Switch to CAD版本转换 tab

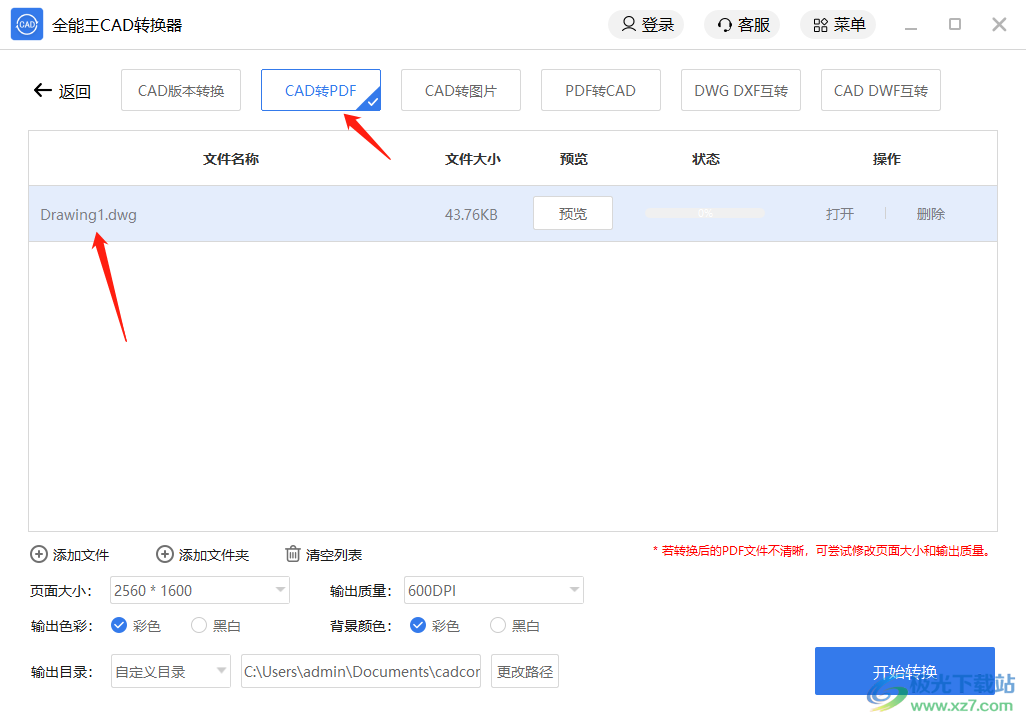181,90
